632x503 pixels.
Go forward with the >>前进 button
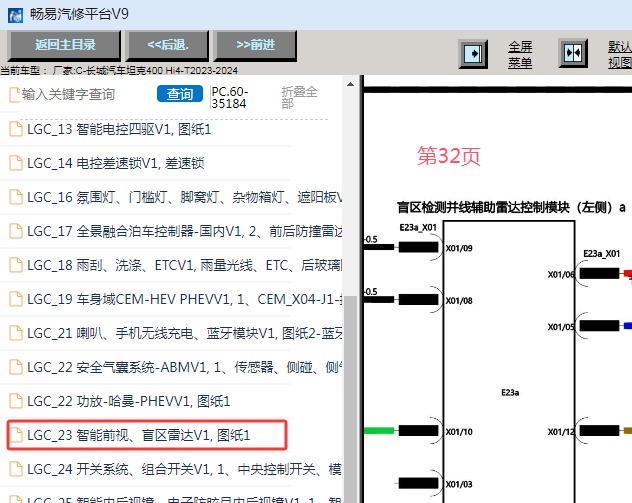point(256,45)
